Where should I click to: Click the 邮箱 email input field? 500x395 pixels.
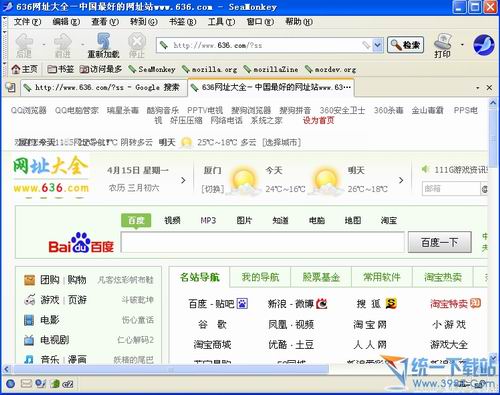pos(451,189)
